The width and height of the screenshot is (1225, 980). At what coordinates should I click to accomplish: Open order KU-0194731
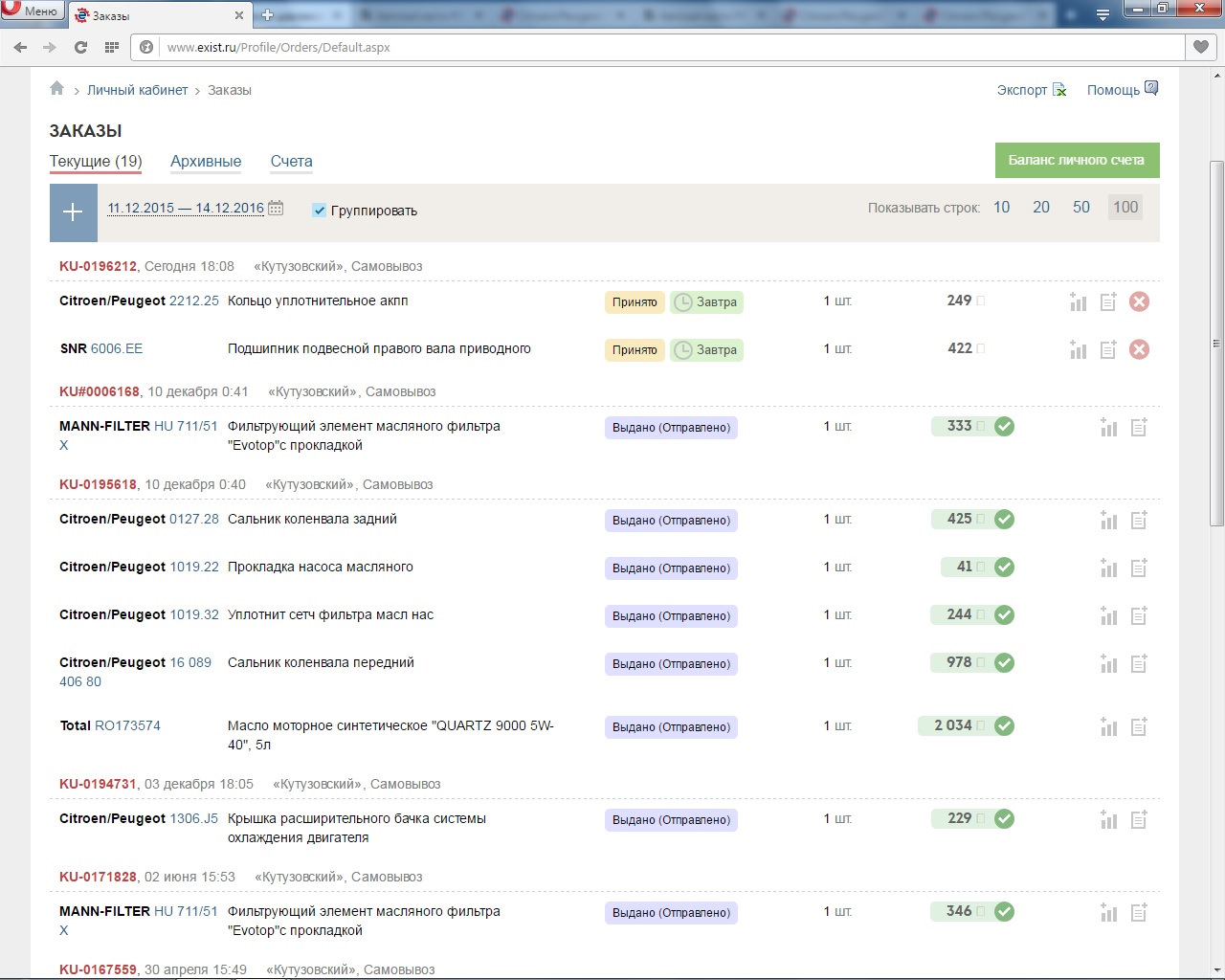tap(99, 784)
